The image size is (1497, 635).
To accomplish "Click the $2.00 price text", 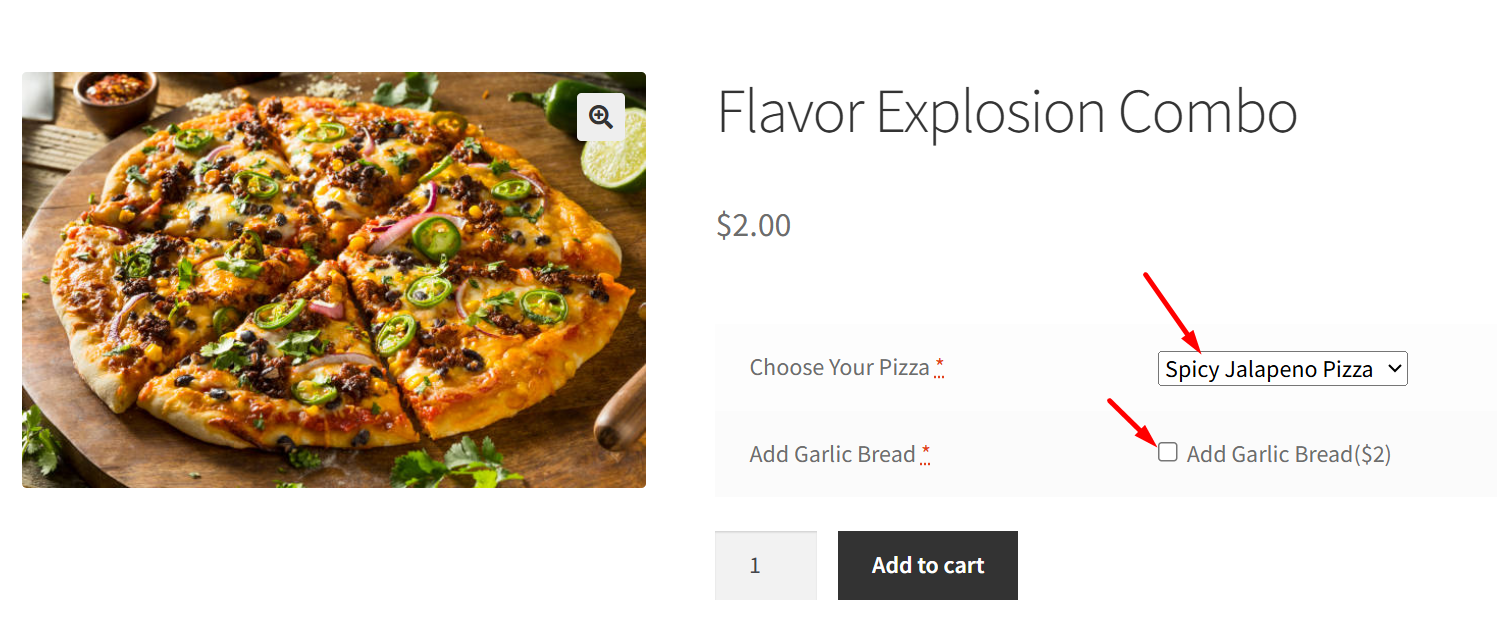I will tap(753, 225).
